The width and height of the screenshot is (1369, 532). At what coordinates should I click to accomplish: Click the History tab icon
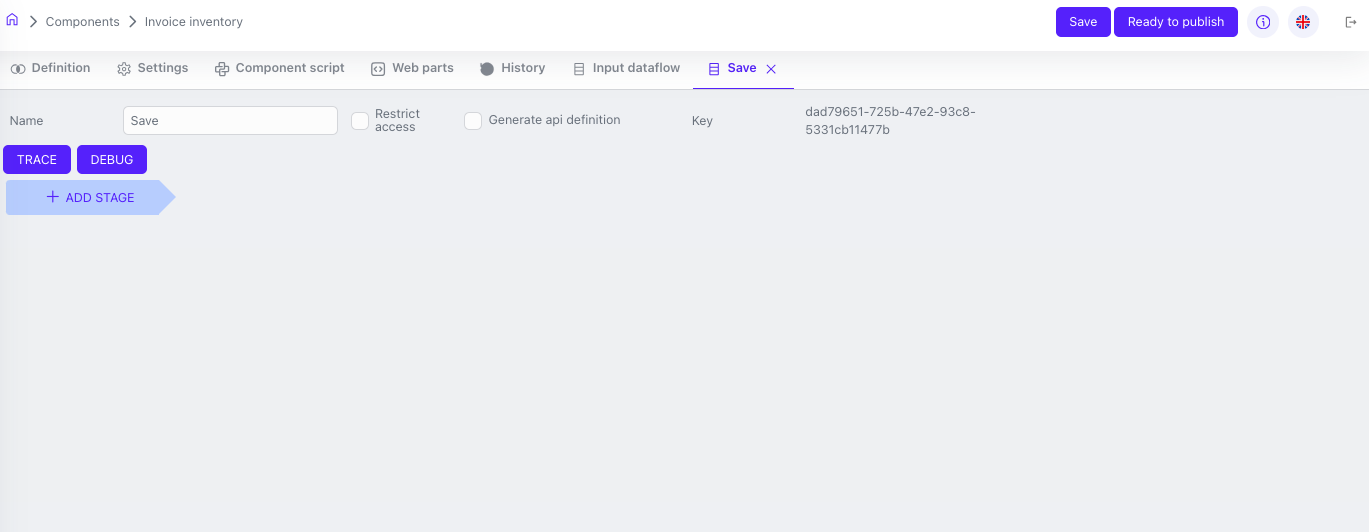point(487,69)
